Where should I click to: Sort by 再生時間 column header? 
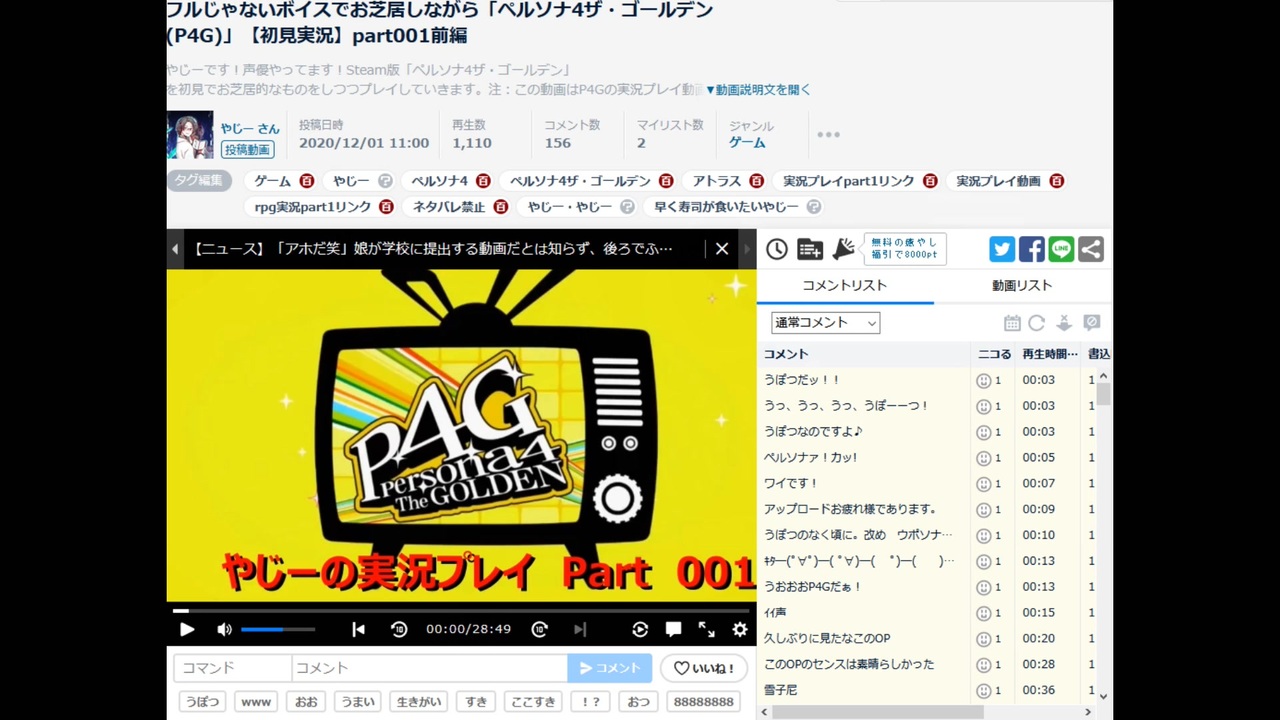point(1049,354)
